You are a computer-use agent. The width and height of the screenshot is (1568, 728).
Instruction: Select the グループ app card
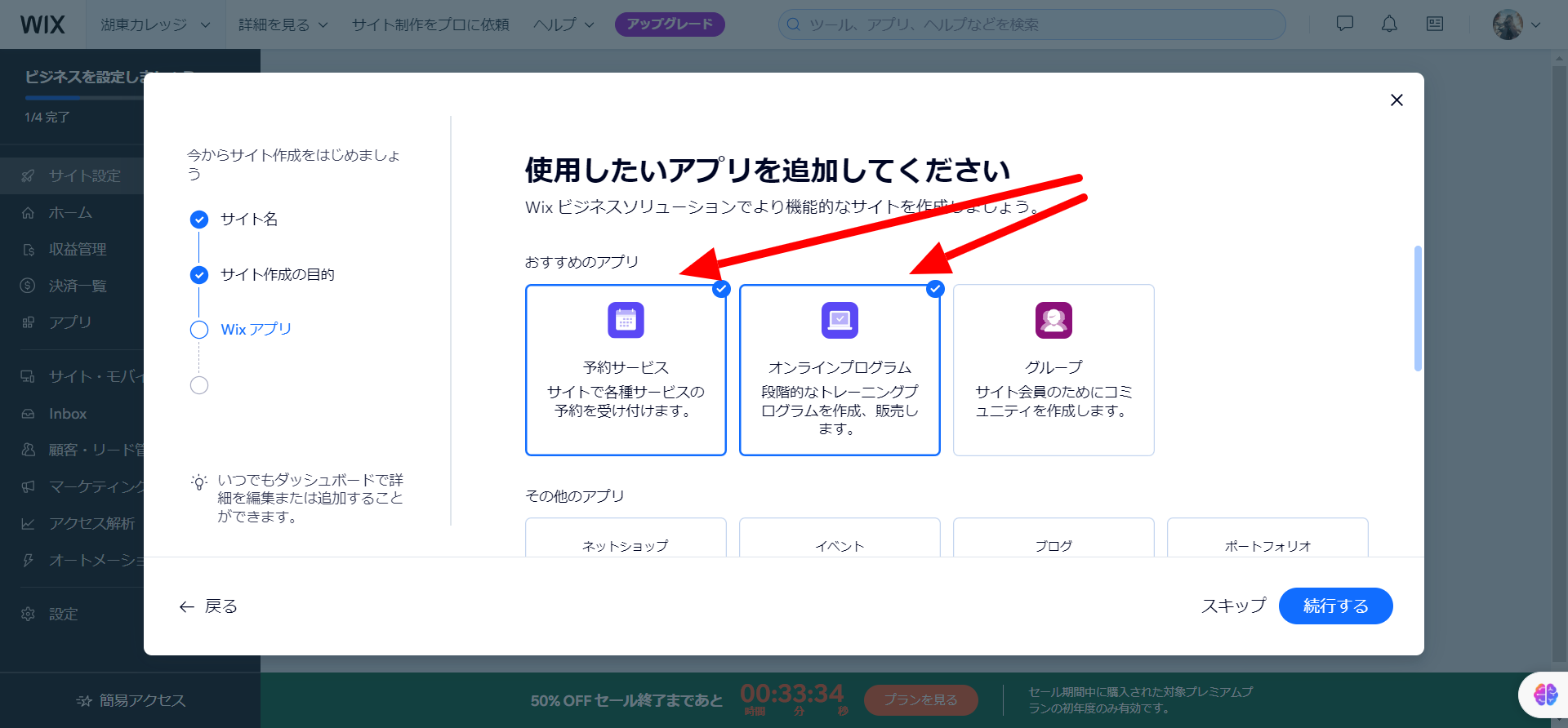1053,370
